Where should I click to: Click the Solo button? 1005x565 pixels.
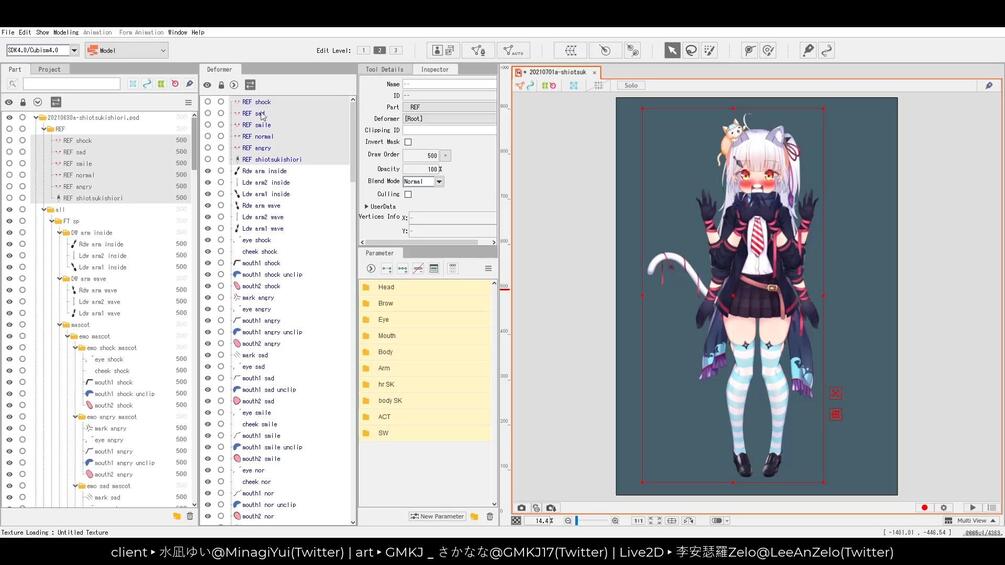[631, 85]
